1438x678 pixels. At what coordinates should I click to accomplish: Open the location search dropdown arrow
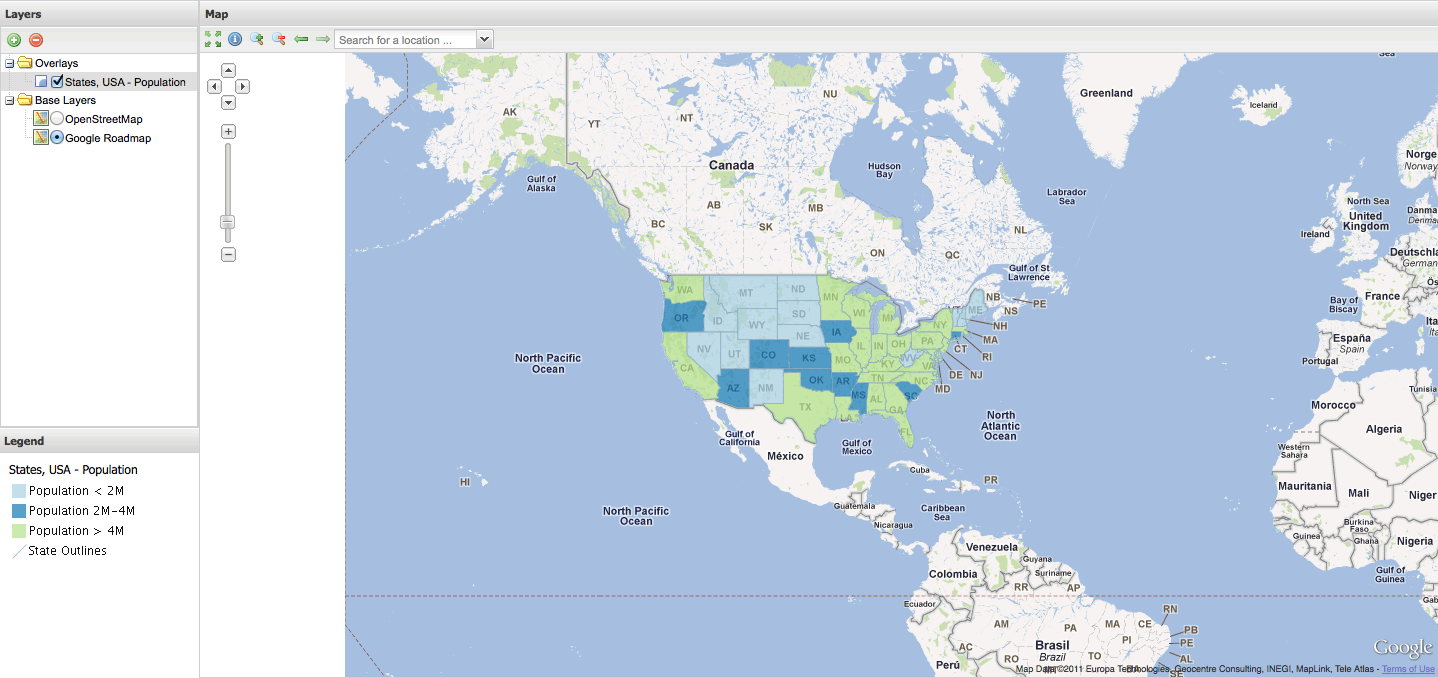[484, 40]
